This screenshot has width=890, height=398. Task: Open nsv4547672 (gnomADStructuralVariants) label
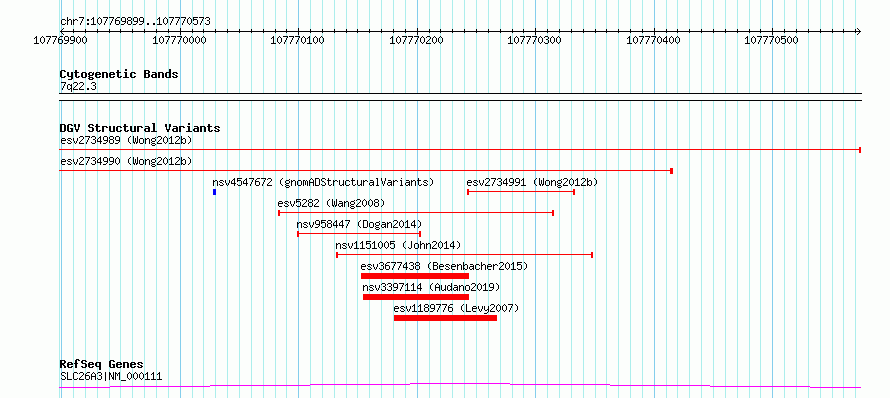coord(323,182)
